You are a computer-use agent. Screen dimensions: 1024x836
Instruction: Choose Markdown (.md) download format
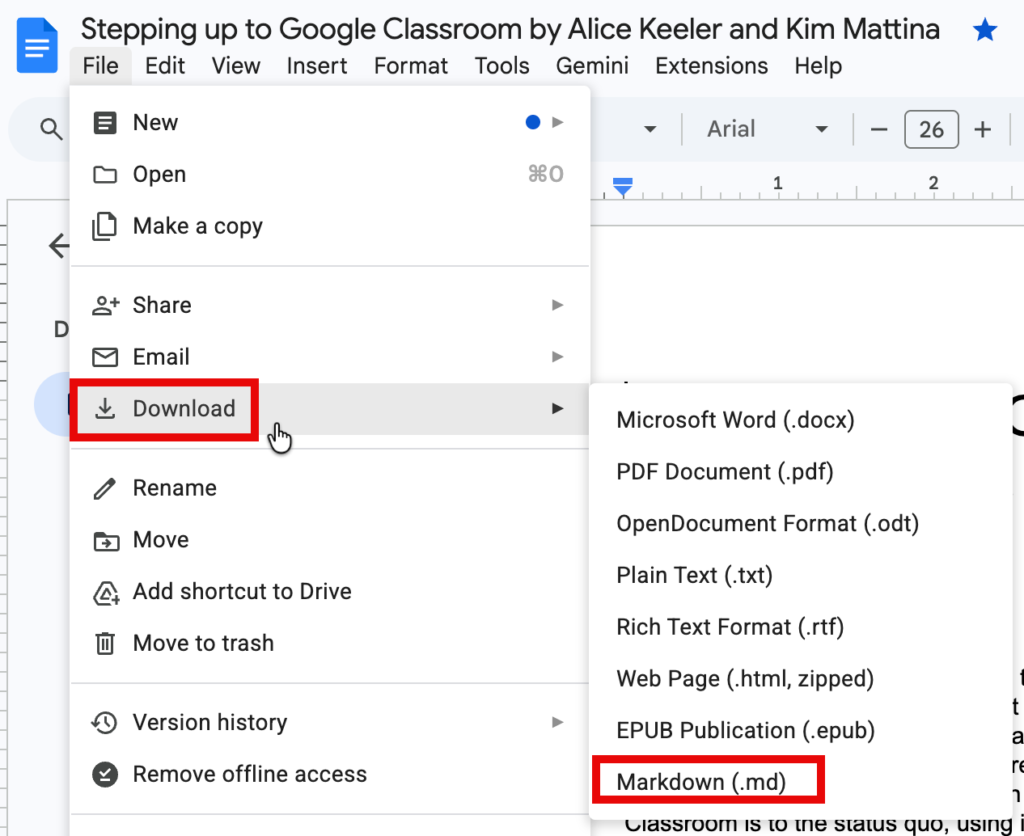(702, 782)
